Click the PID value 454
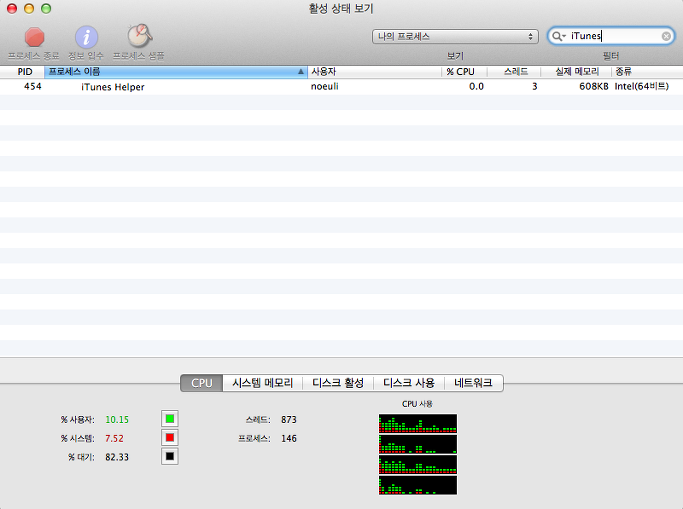Screen dimensions: 683x509 click(x=33, y=87)
